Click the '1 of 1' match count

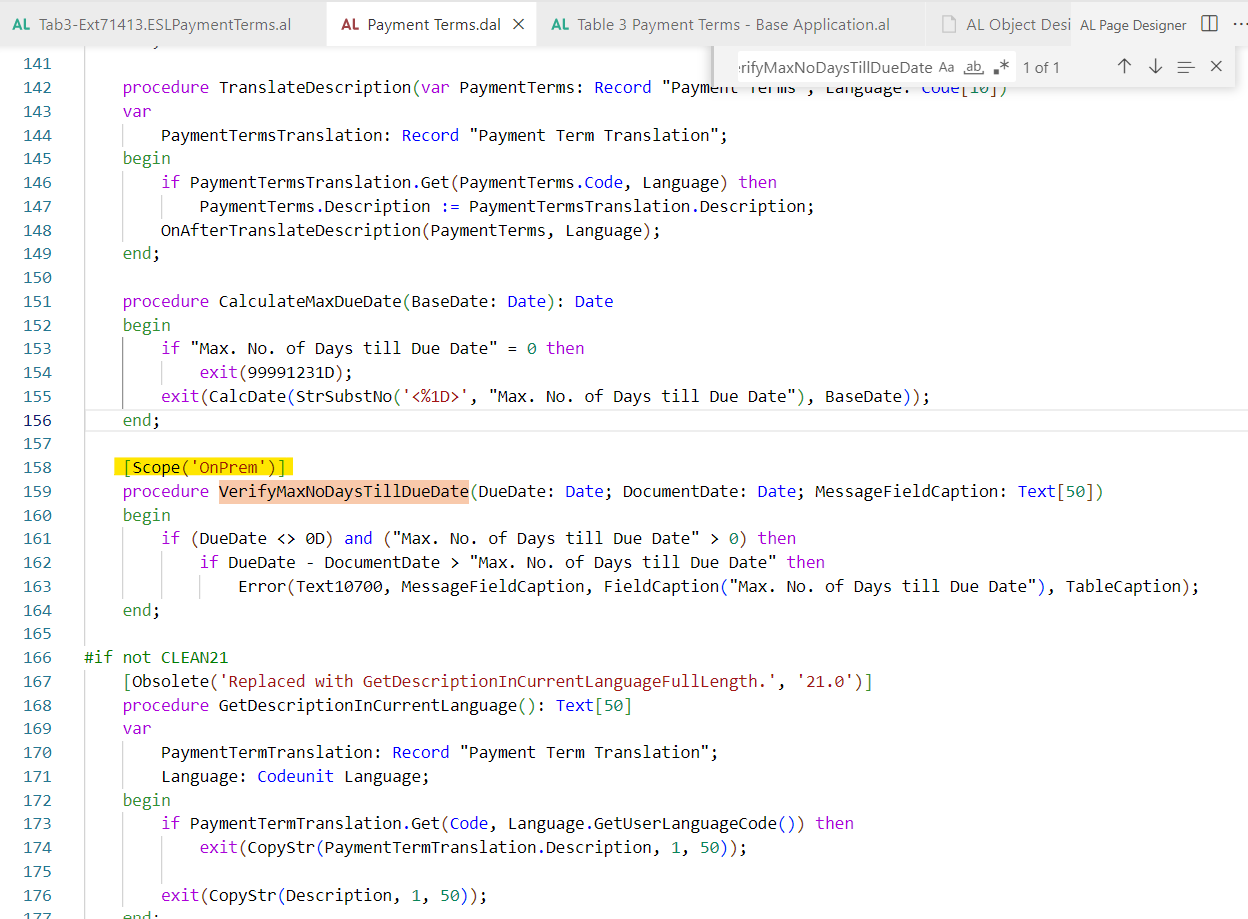click(x=1041, y=67)
